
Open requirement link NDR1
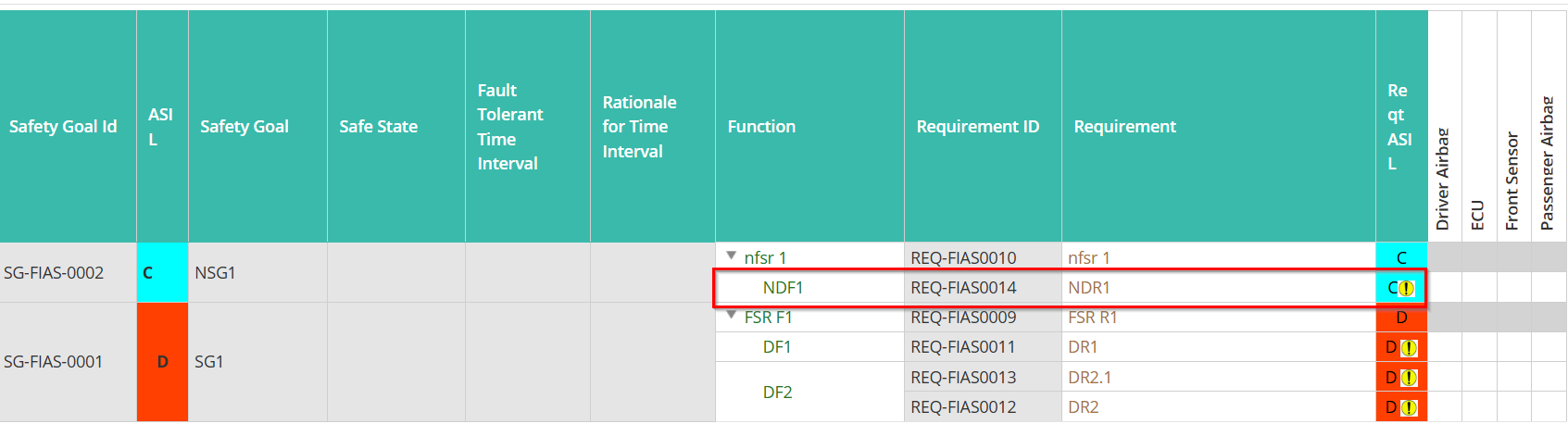click(1088, 288)
